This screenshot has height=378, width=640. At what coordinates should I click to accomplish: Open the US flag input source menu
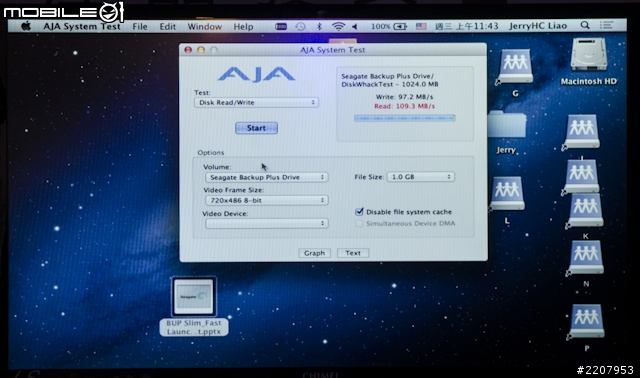(421, 27)
